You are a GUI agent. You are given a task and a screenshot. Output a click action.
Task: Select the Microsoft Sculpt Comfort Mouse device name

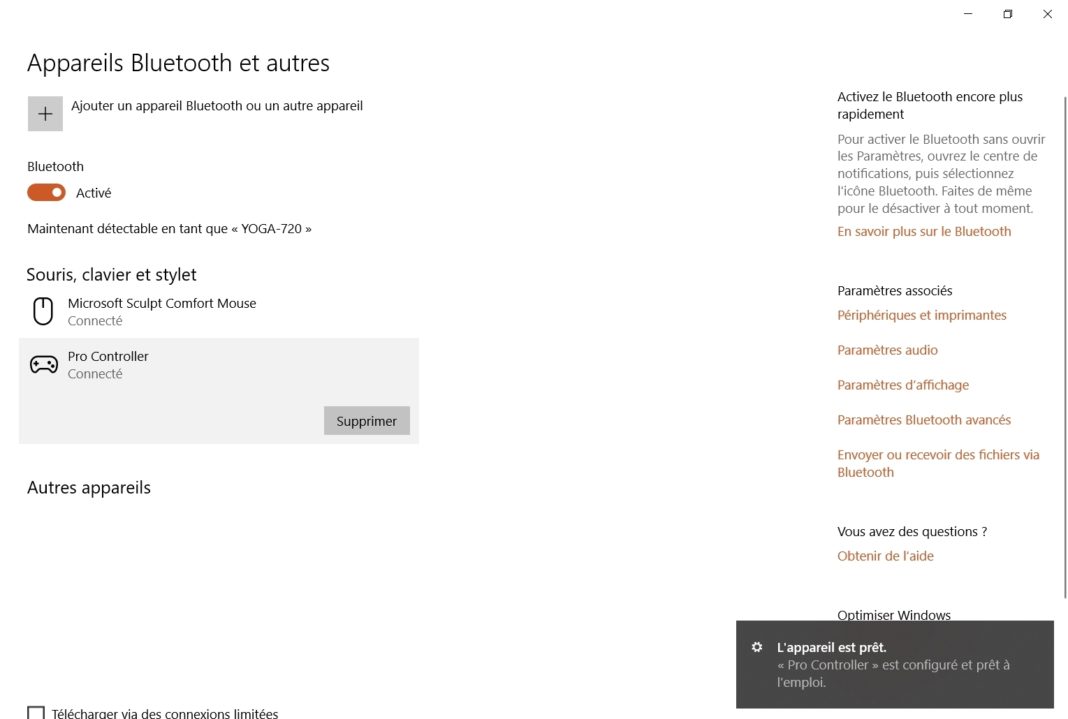[x=161, y=303]
